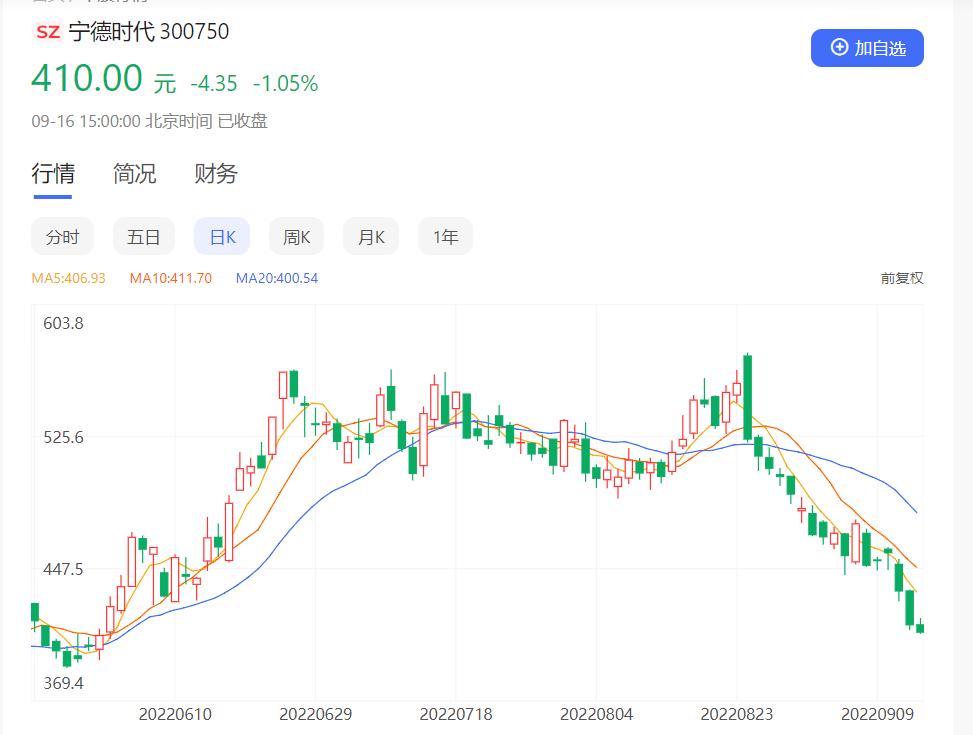Select the 分时 chart period
This screenshot has height=735, width=973.
coord(62,237)
